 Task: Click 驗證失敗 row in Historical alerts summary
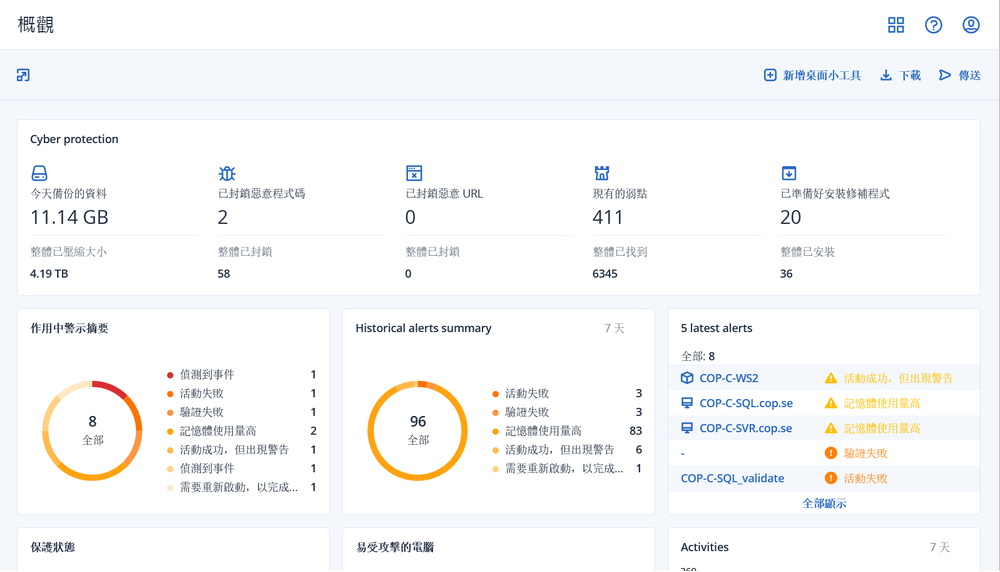[x=567, y=412]
